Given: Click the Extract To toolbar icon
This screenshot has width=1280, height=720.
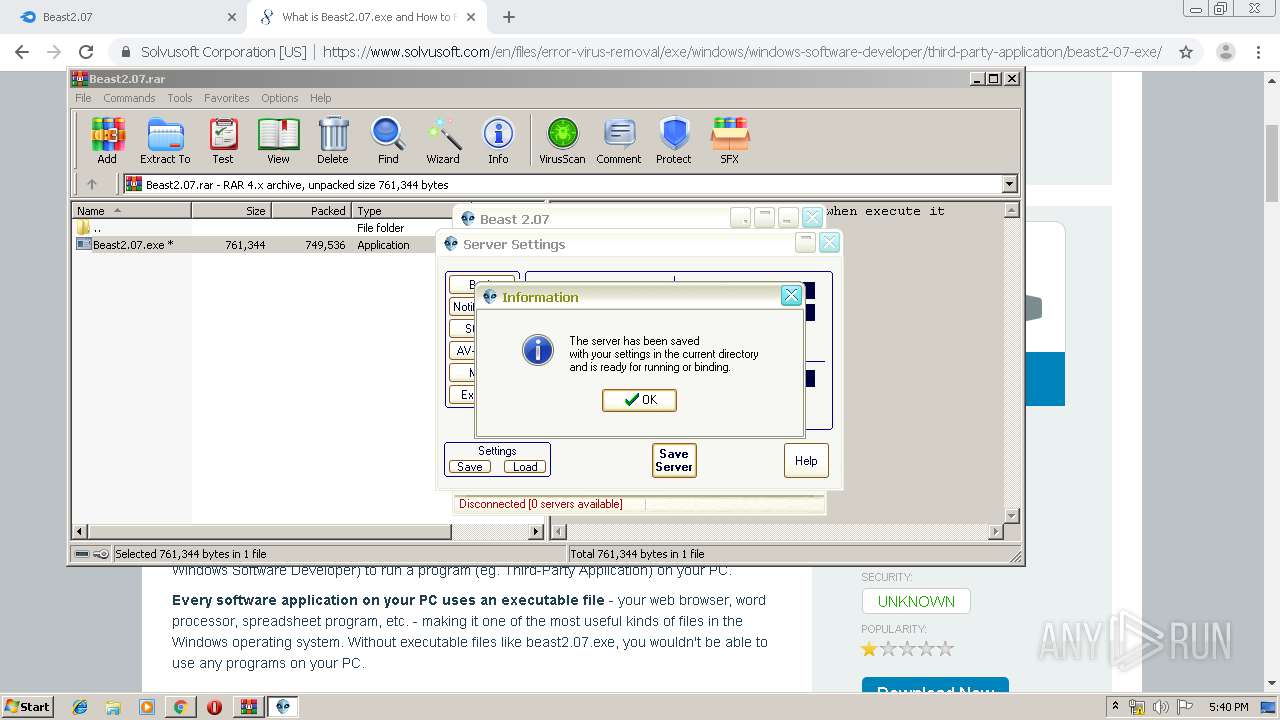Looking at the screenshot, I should pyautogui.click(x=165, y=140).
